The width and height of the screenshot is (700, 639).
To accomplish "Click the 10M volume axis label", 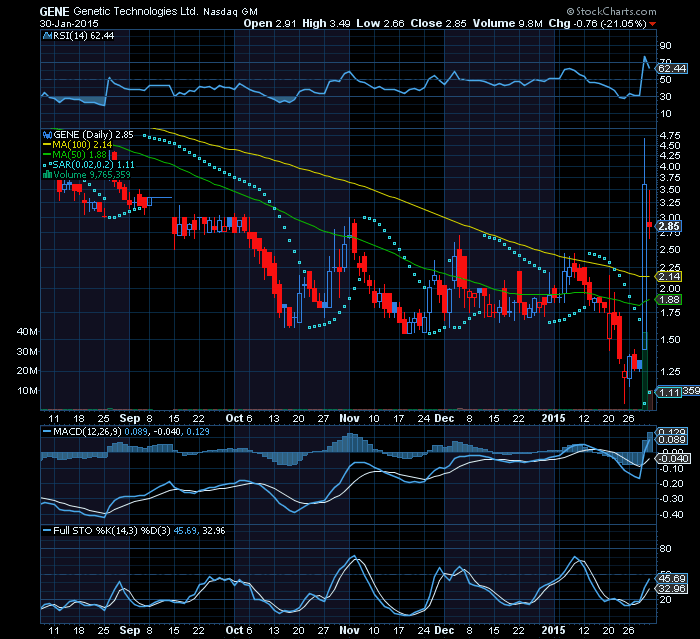I will [27, 391].
